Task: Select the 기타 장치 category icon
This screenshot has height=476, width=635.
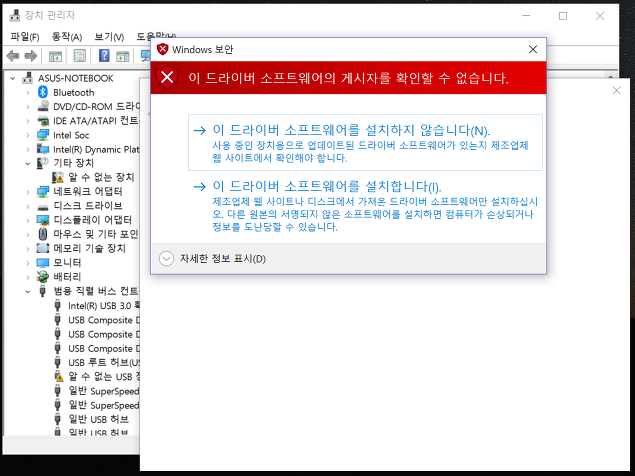Action: tap(43, 163)
